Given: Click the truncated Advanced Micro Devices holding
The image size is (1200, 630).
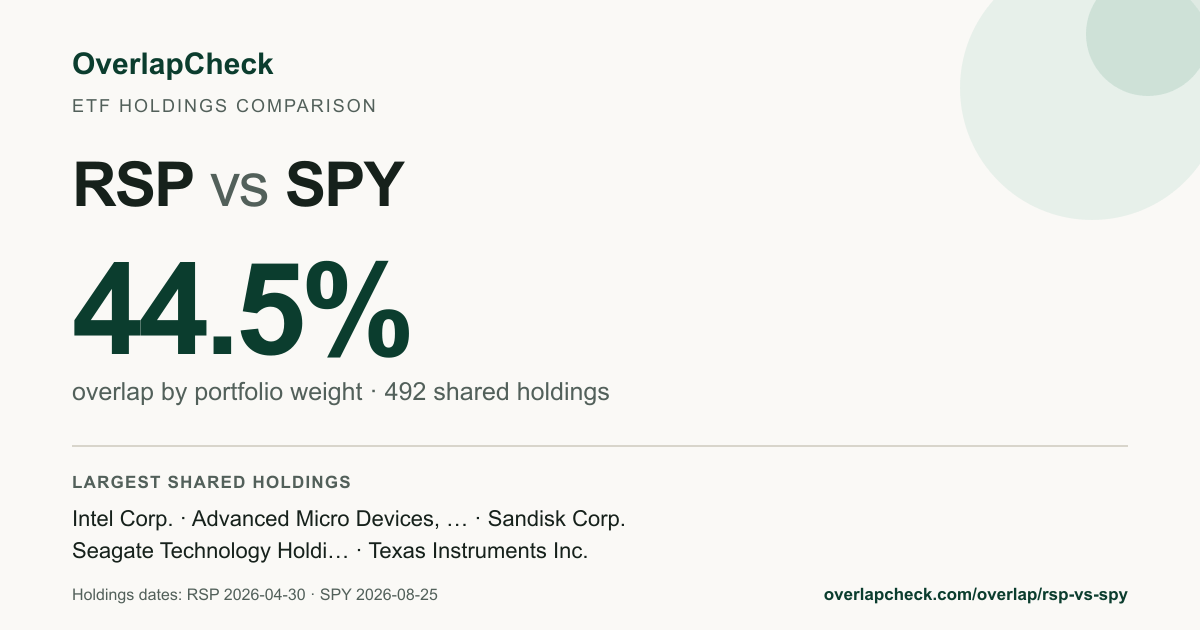Looking at the screenshot, I should pyautogui.click(x=330, y=519).
